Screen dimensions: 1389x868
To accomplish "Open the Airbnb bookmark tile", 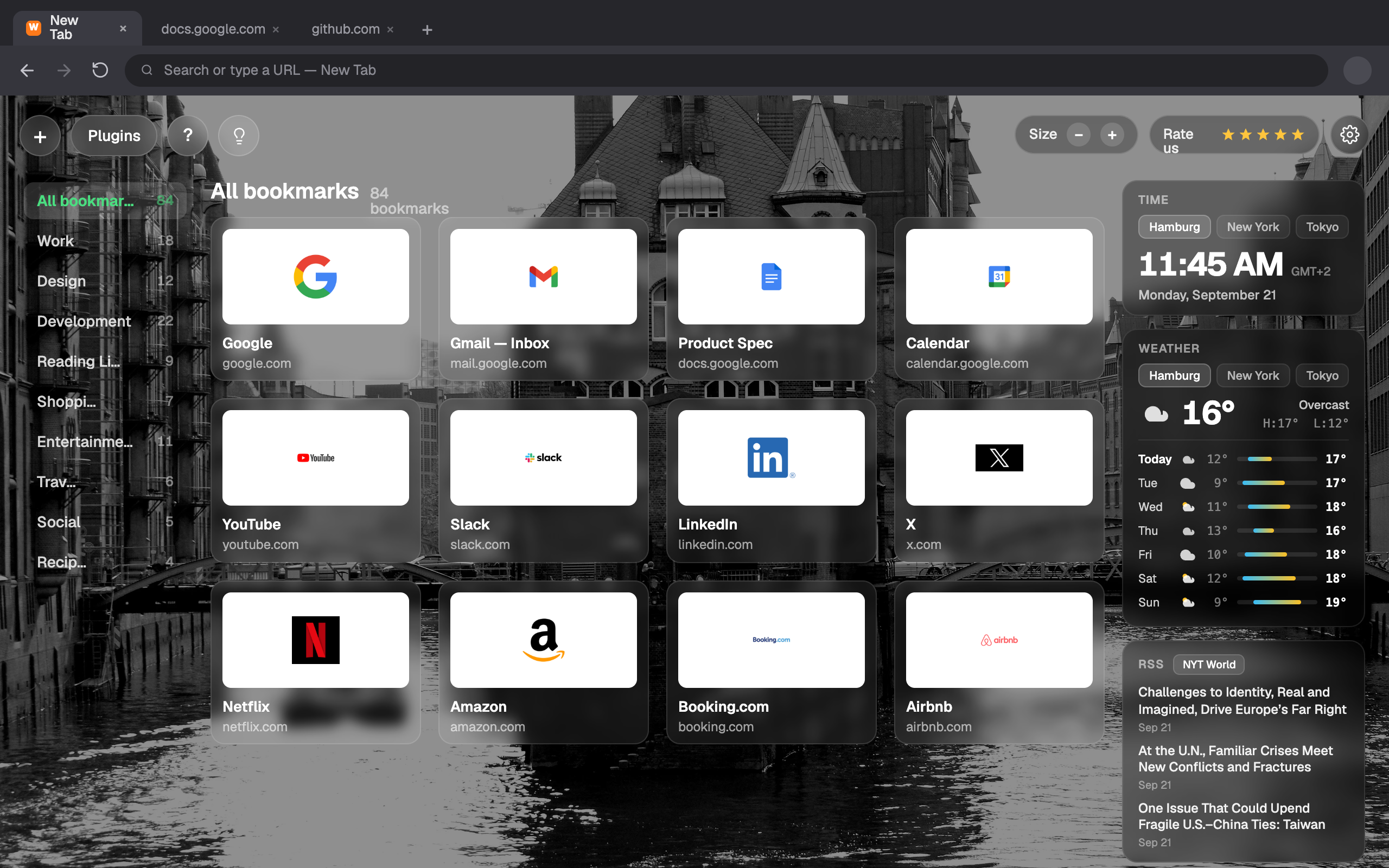I will [x=999, y=662].
